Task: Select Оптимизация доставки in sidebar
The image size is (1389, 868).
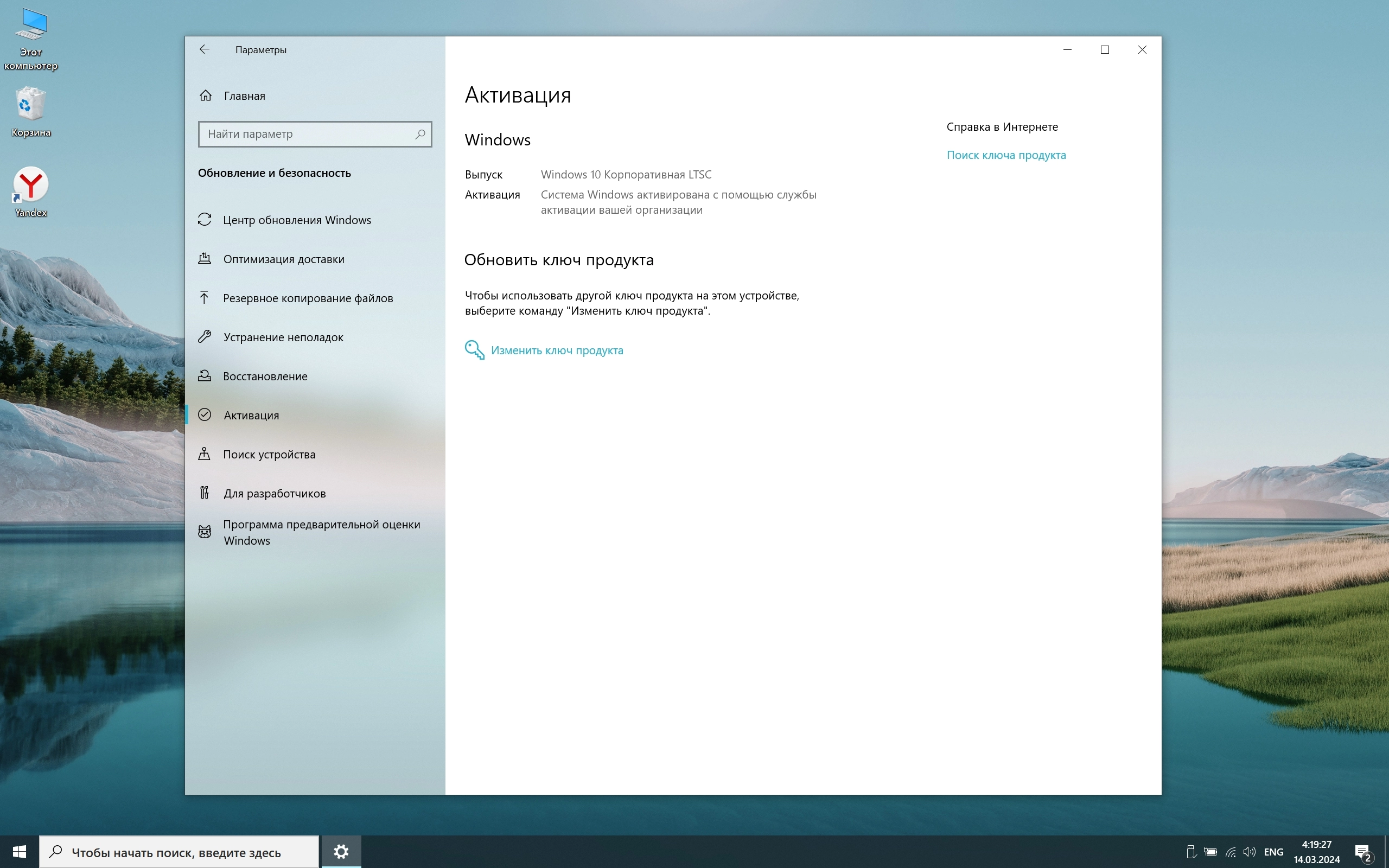Action: (x=284, y=259)
